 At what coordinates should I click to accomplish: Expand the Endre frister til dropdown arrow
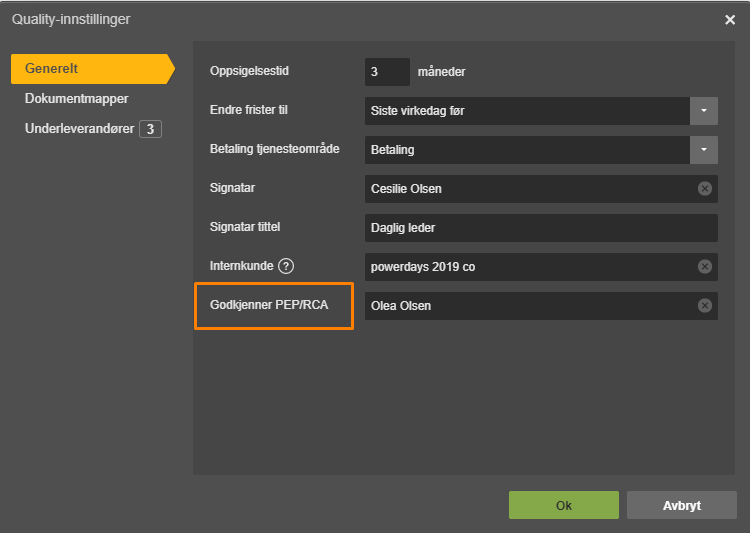click(704, 111)
